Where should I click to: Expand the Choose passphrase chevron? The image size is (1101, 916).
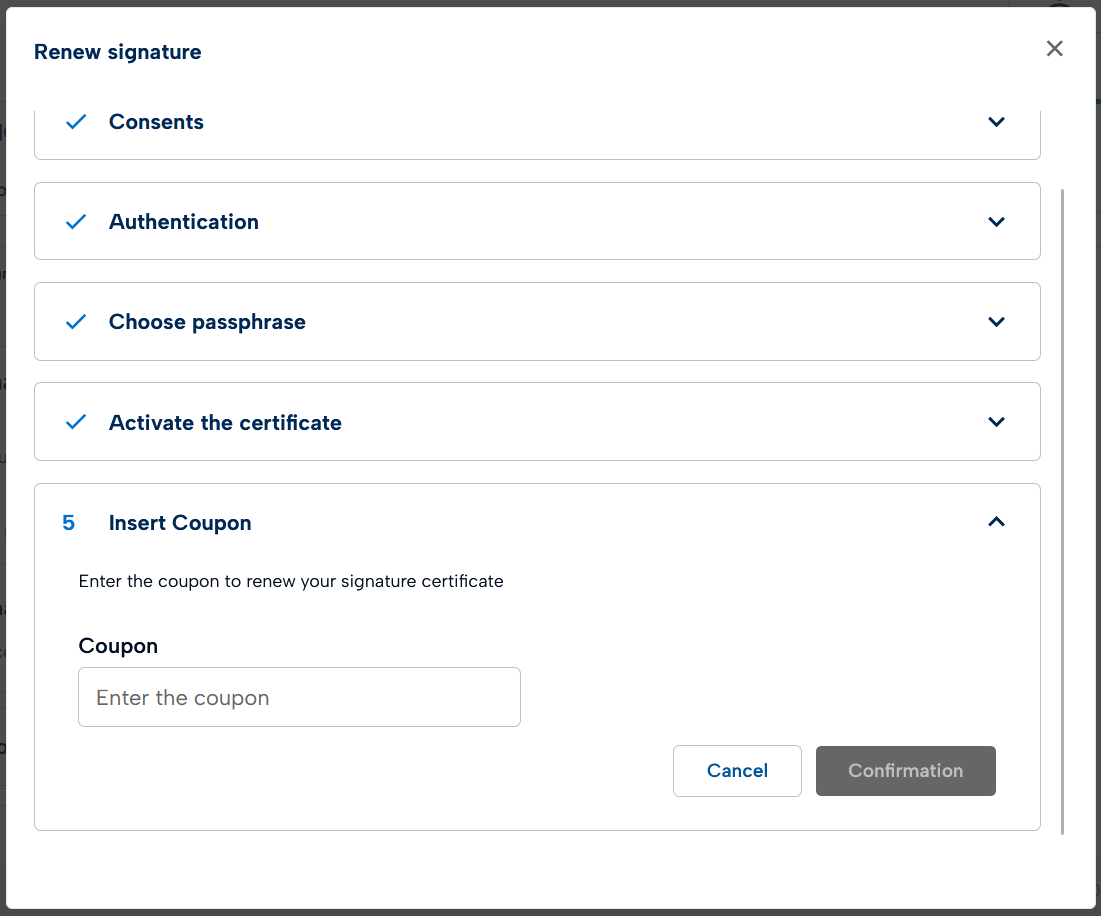996,322
